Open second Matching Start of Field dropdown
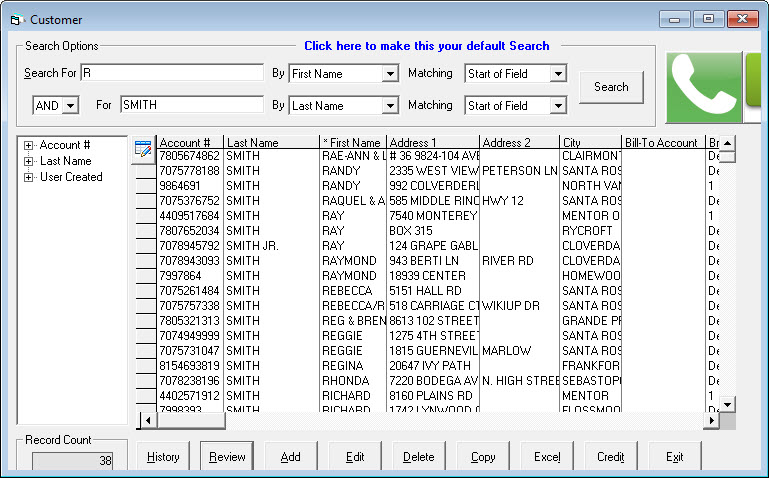 pos(558,106)
